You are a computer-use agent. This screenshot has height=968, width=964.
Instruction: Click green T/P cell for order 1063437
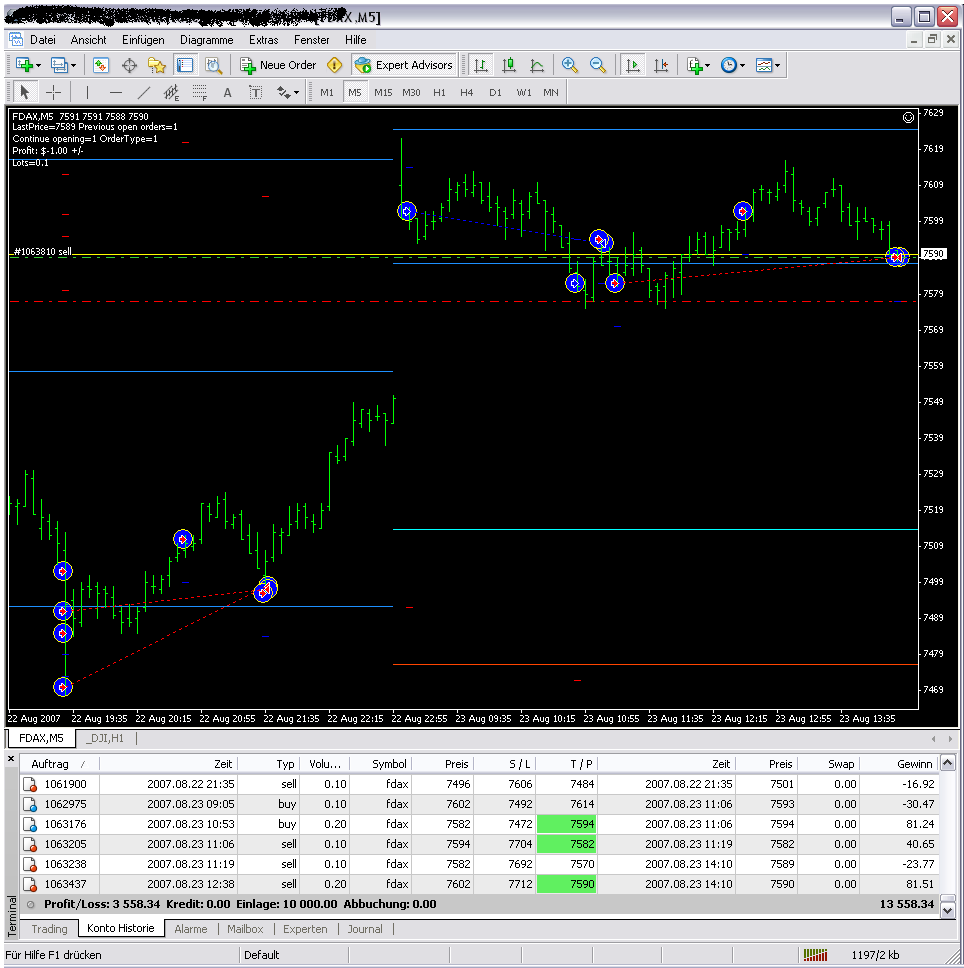567,884
